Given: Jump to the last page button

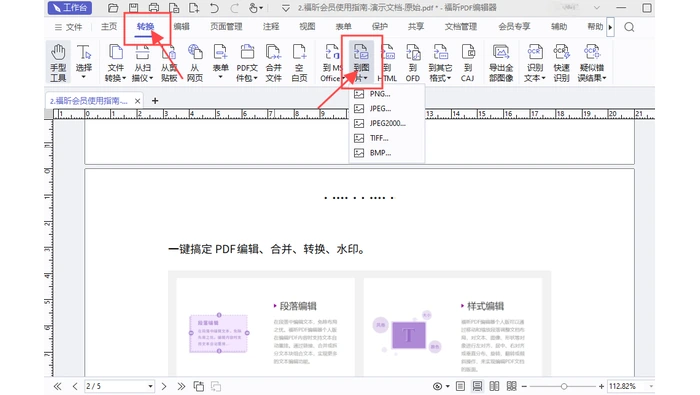Looking at the screenshot, I should pyautogui.click(x=181, y=387).
